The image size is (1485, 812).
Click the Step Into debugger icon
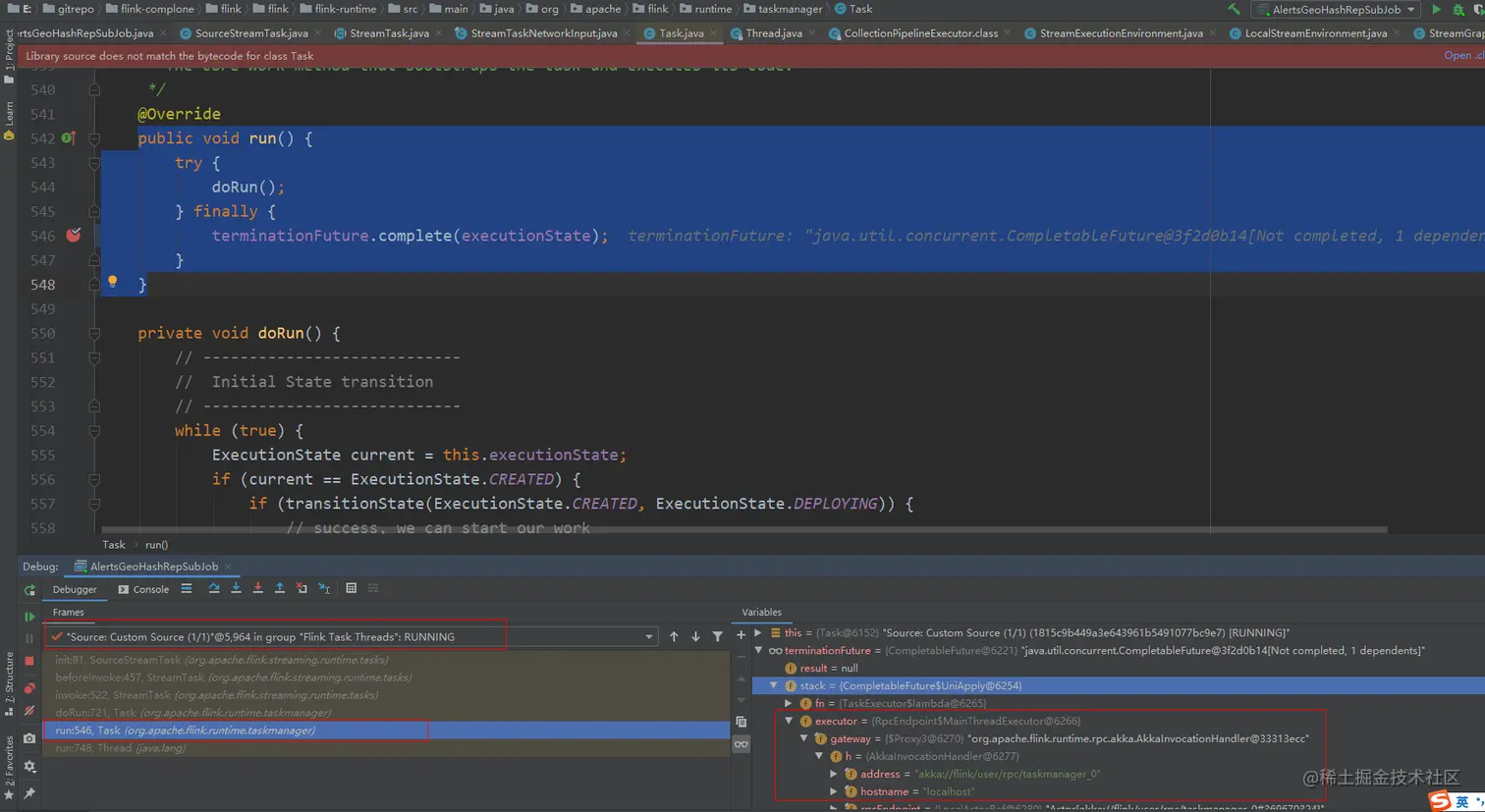pos(236,589)
